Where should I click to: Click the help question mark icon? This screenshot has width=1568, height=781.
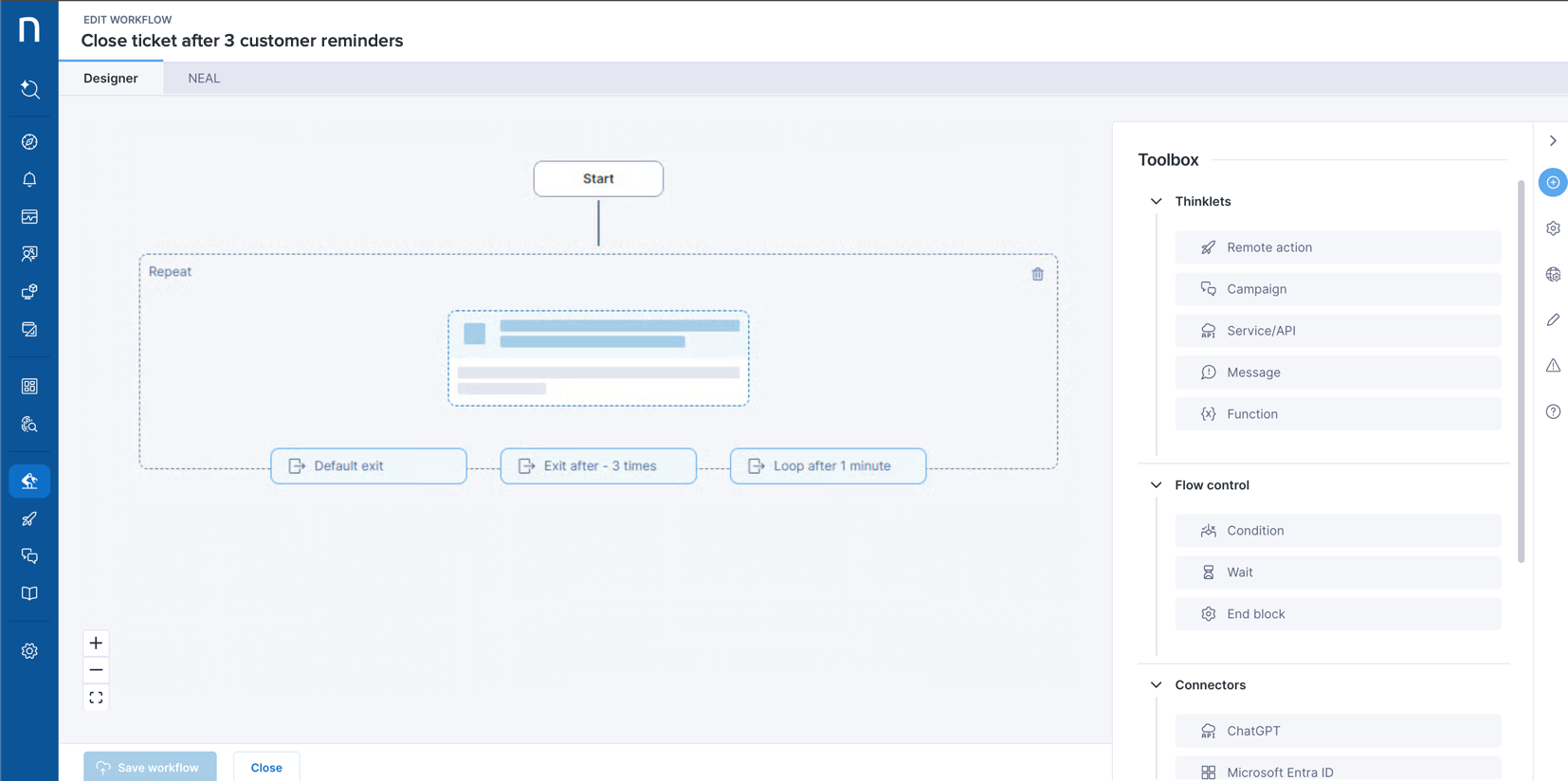tap(1553, 411)
